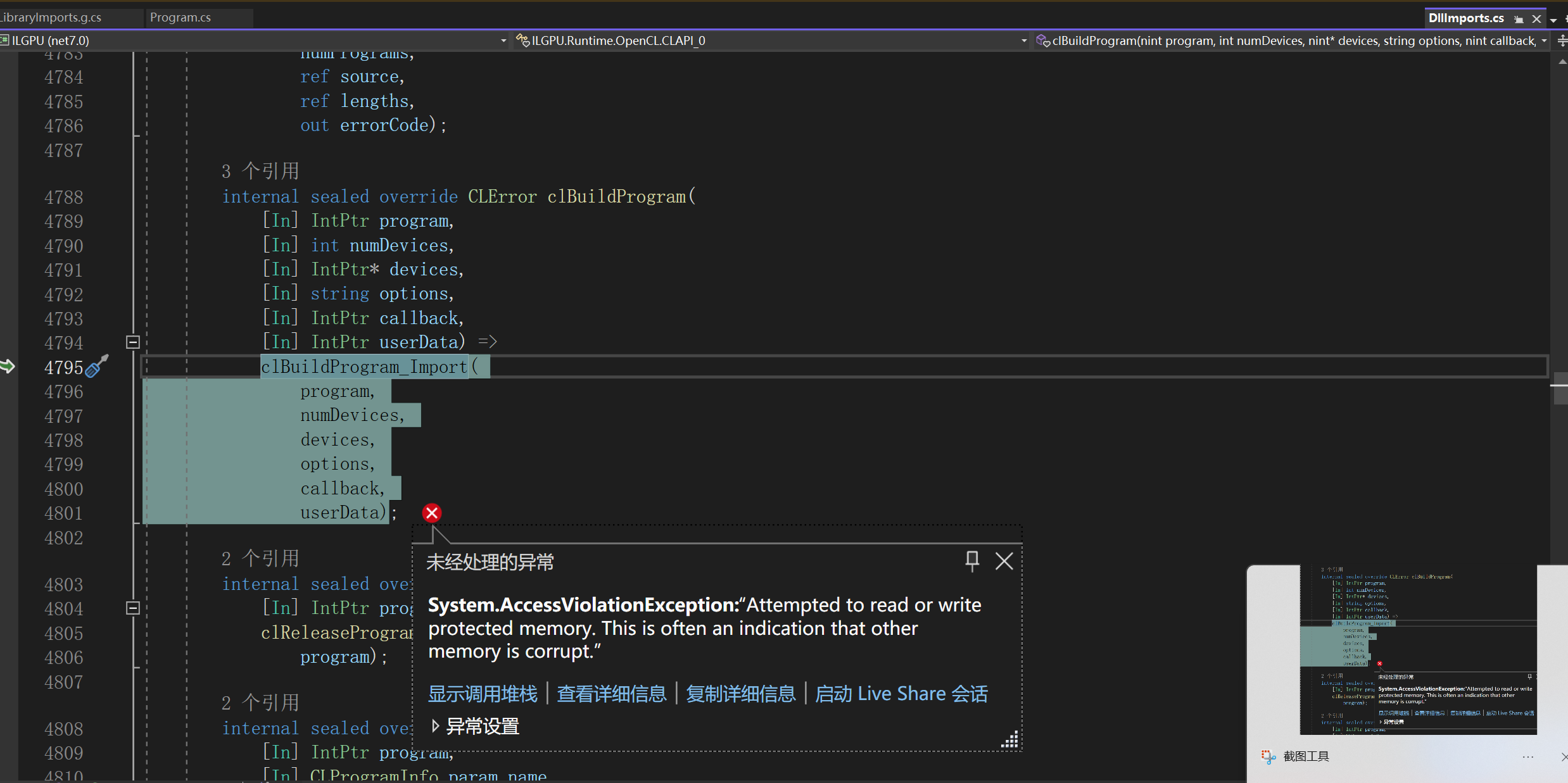
Task: Click 复制详细信息 copy details link
Action: click(740, 694)
